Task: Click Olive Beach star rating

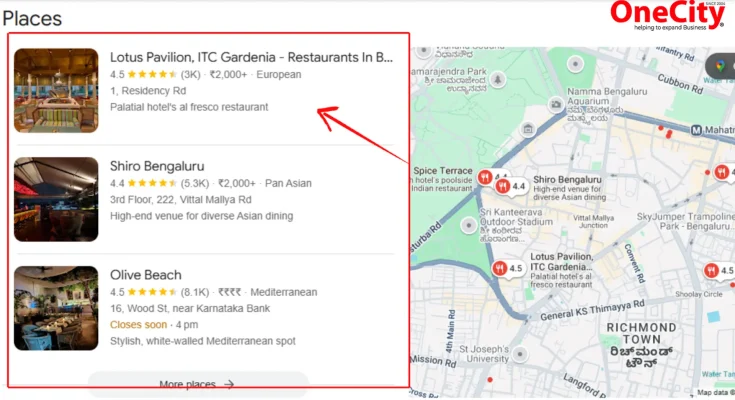Action: tap(152, 292)
